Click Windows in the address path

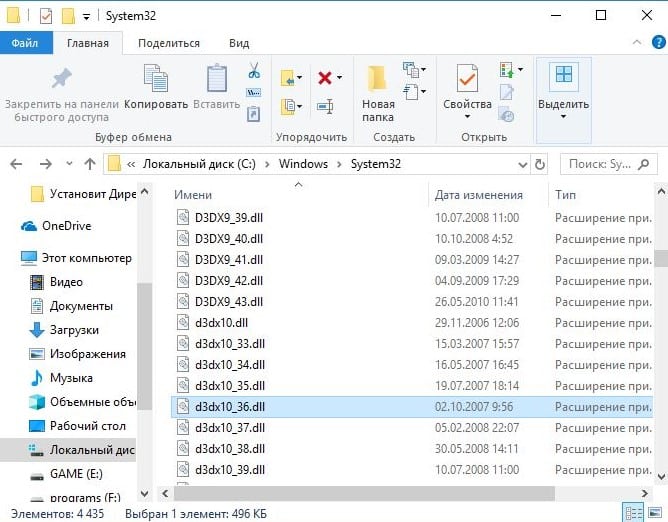pyautogui.click(x=303, y=164)
